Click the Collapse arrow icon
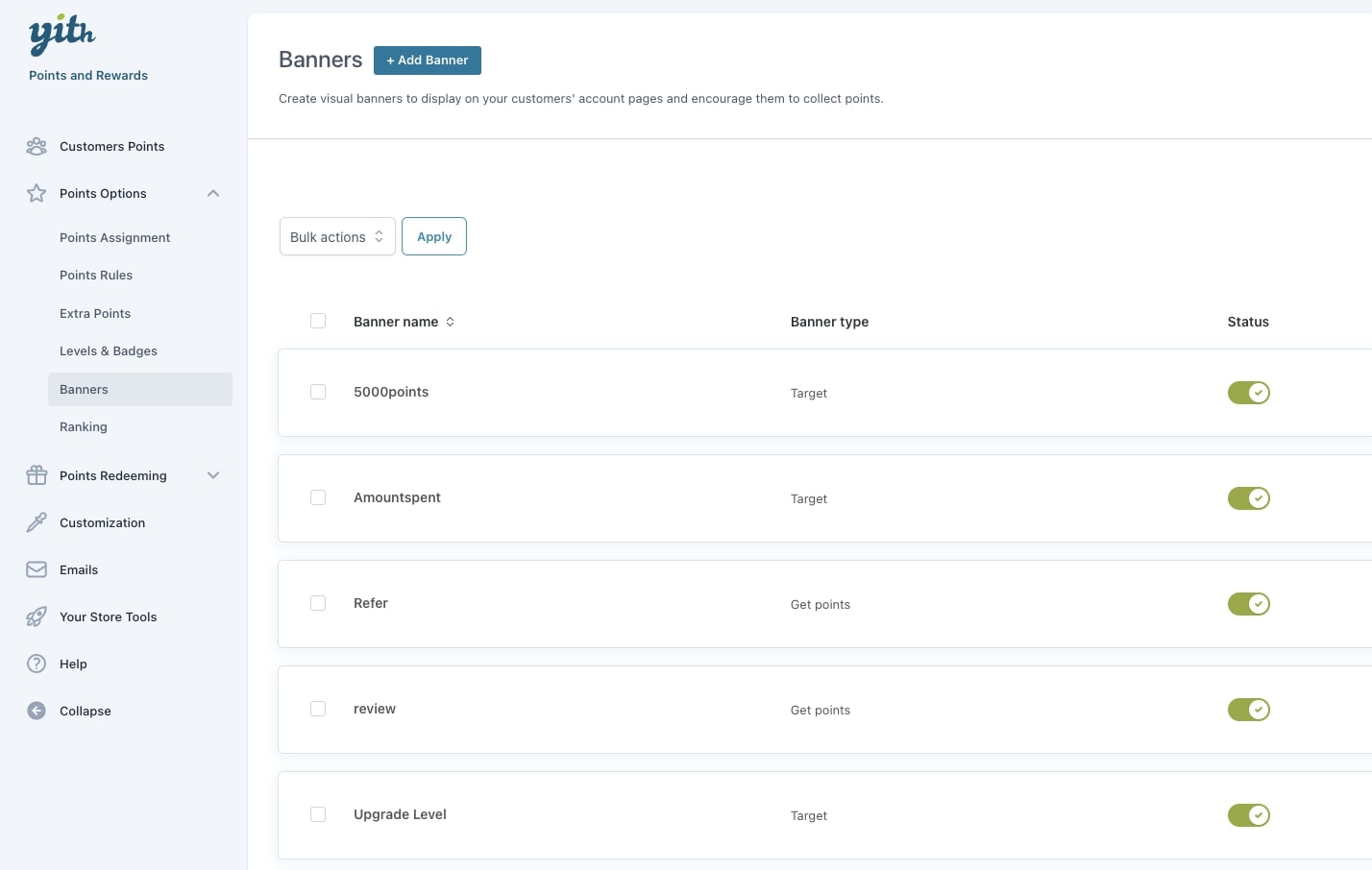 pyautogui.click(x=37, y=711)
